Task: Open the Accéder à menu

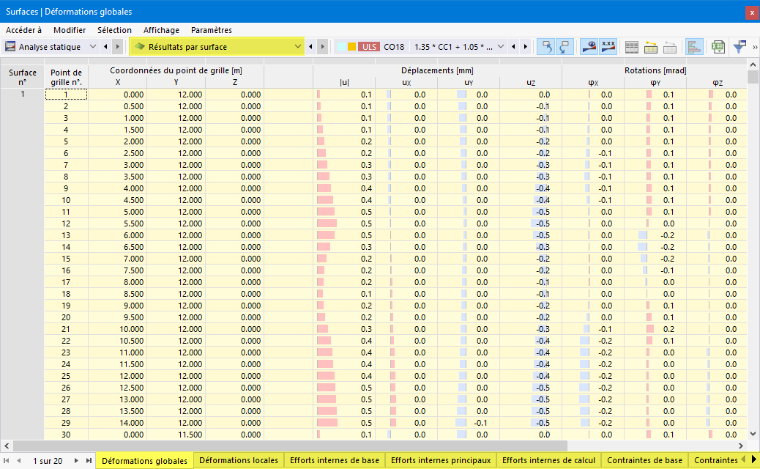Action: (23, 30)
